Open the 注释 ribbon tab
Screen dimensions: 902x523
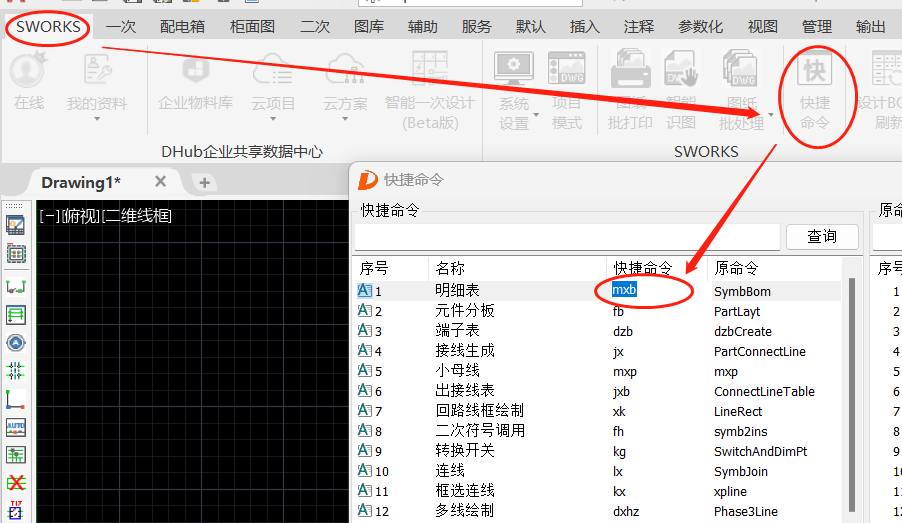point(639,26)
